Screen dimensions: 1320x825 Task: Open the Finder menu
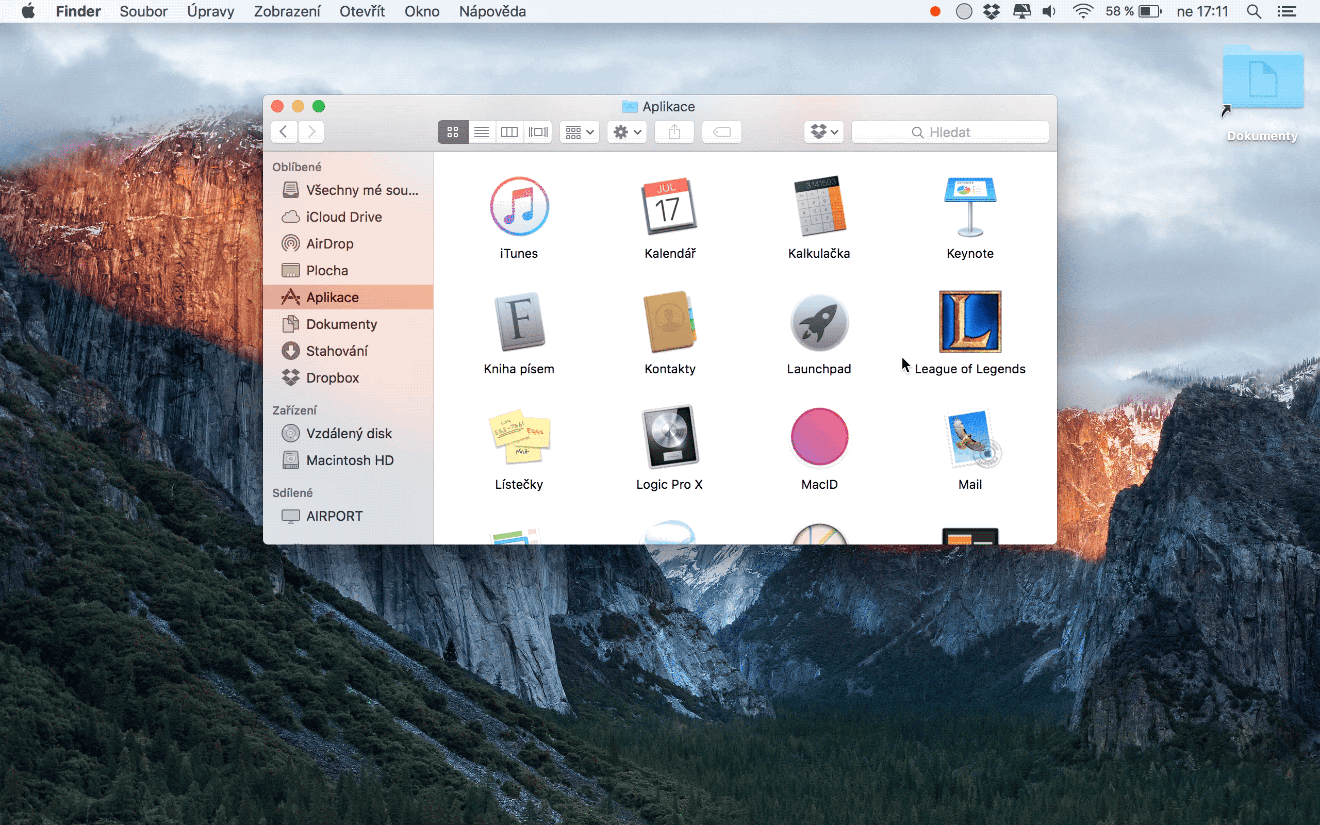pos(78,12)
